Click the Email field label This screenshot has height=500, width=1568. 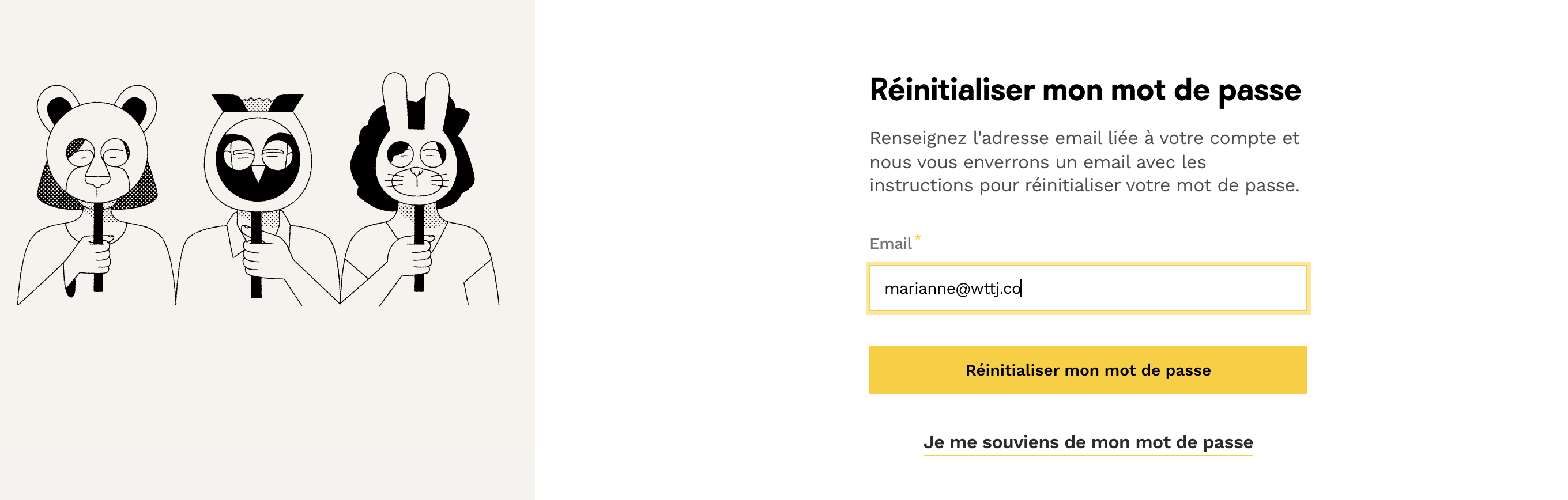(x=890, y=244)
